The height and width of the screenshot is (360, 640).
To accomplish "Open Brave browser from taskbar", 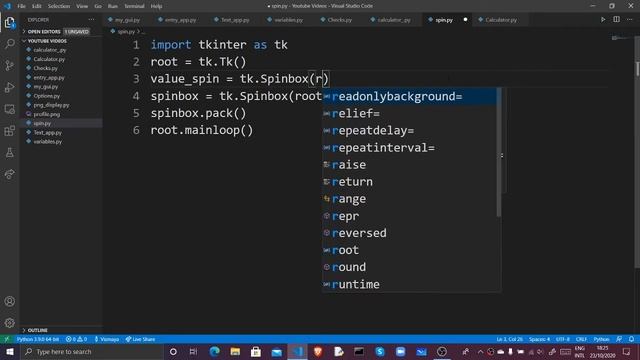I will [x=318, y=352].
